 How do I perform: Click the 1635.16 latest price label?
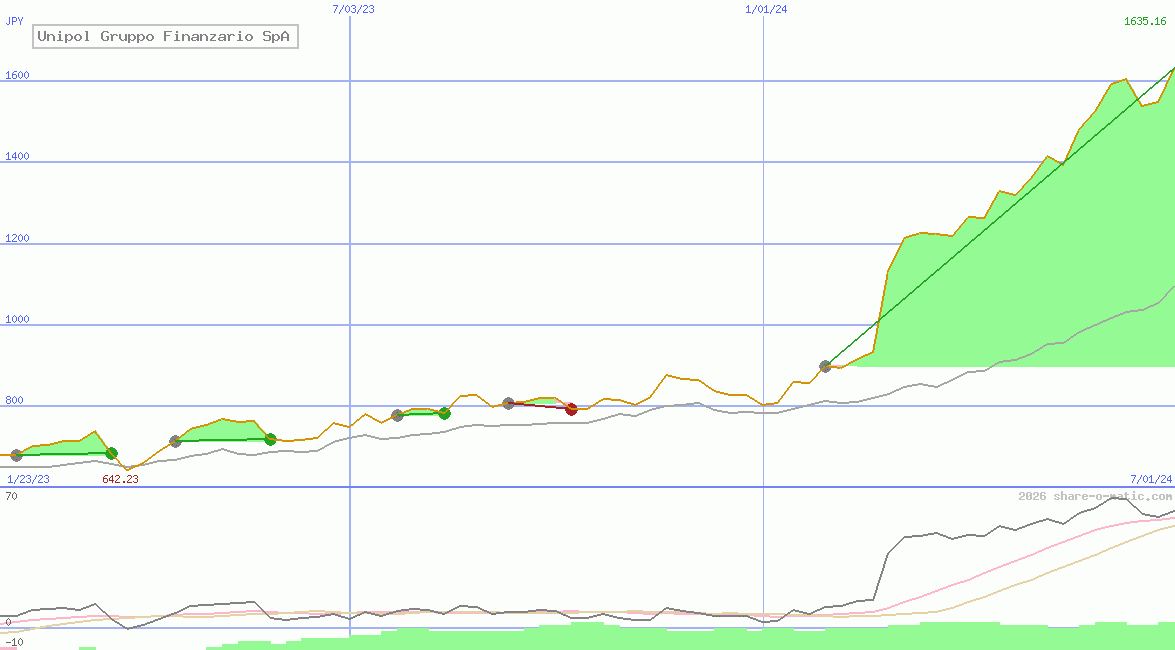1145,21
